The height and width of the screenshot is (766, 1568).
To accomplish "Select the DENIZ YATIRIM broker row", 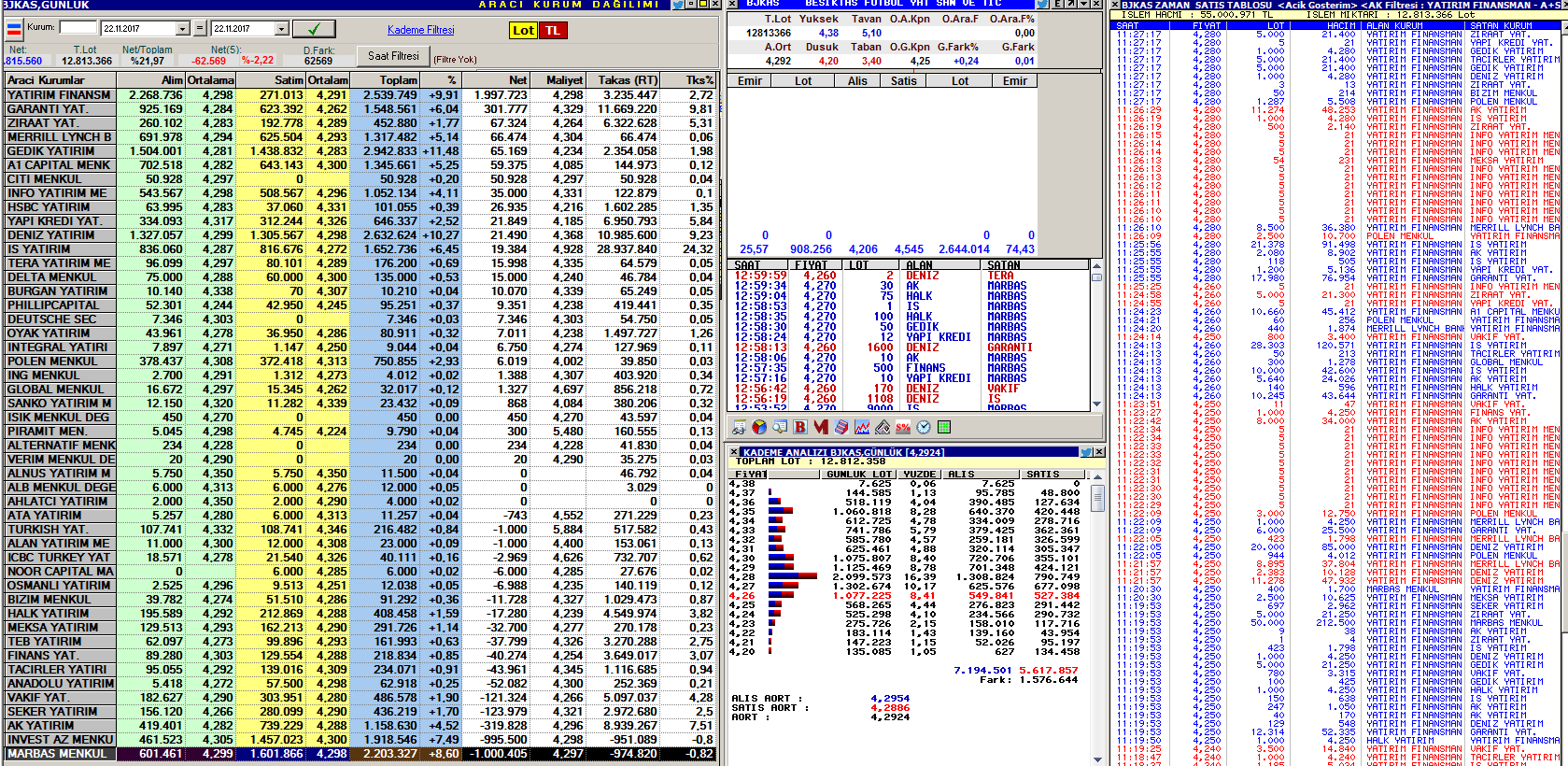I will (360, 234).
